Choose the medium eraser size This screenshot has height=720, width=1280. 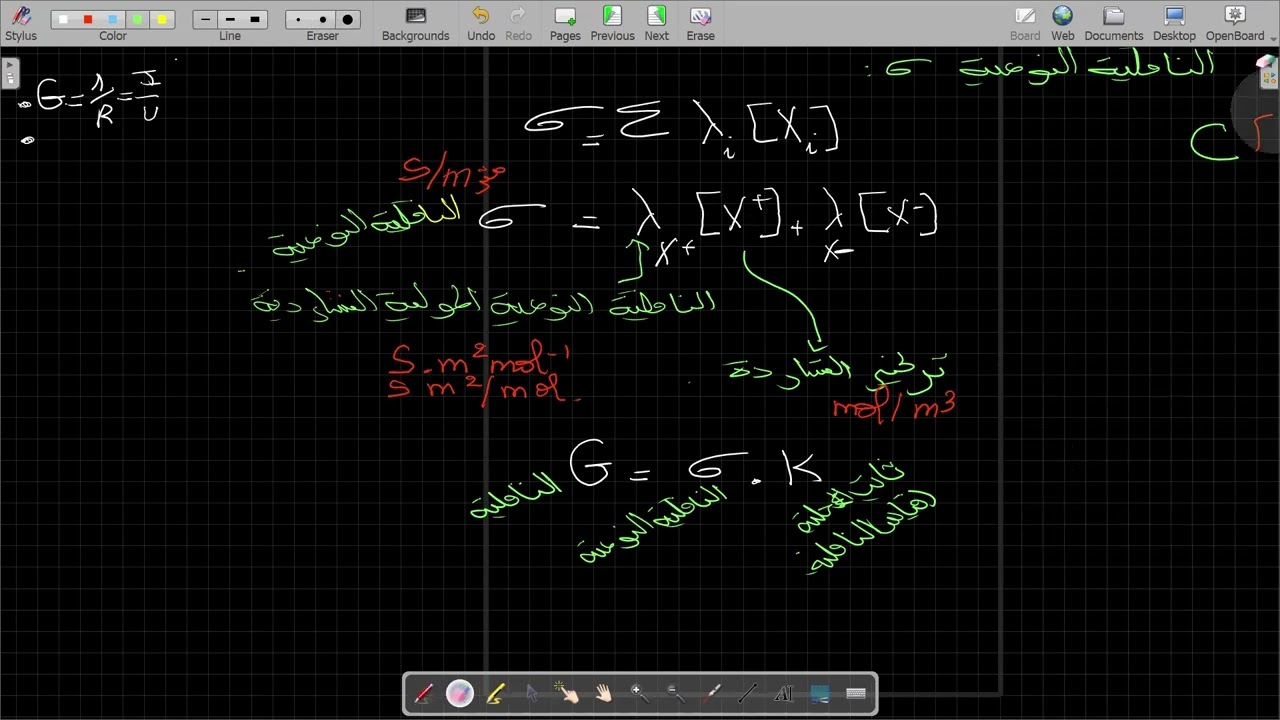coord(322,19)
